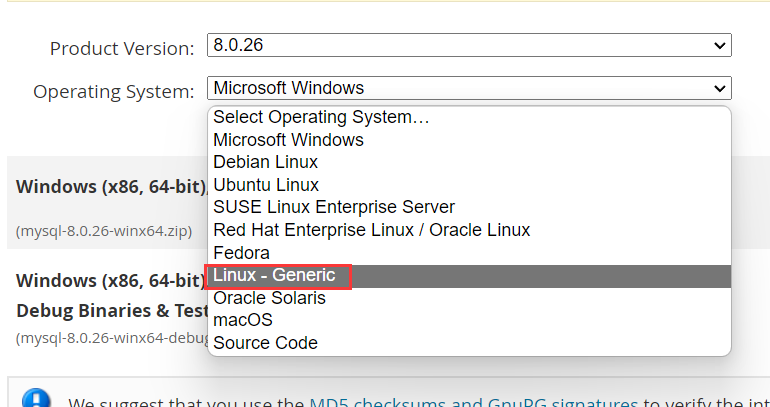Click mysql-8.0.26-winx64.zip file name text

pyautogui.click(x=104, y=231)
